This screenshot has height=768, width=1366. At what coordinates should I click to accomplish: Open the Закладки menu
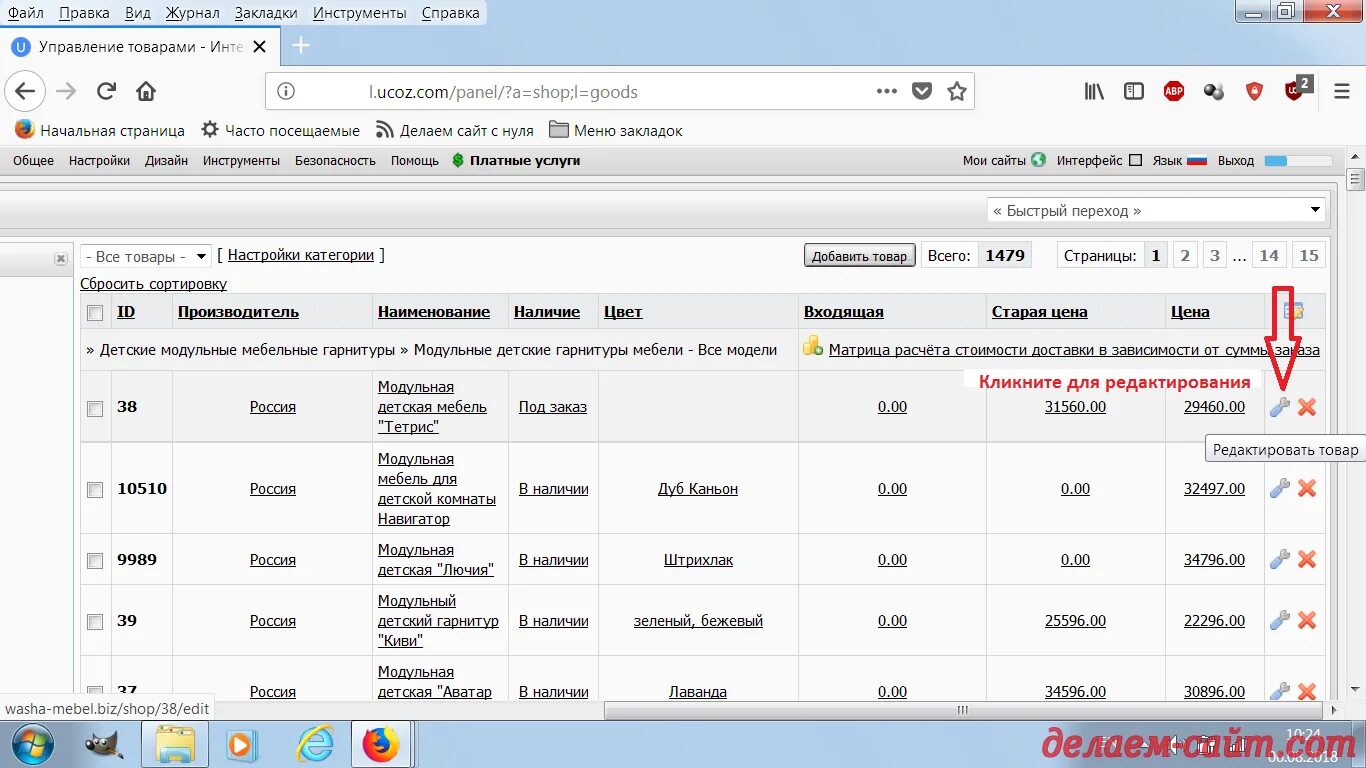(266, 13)
